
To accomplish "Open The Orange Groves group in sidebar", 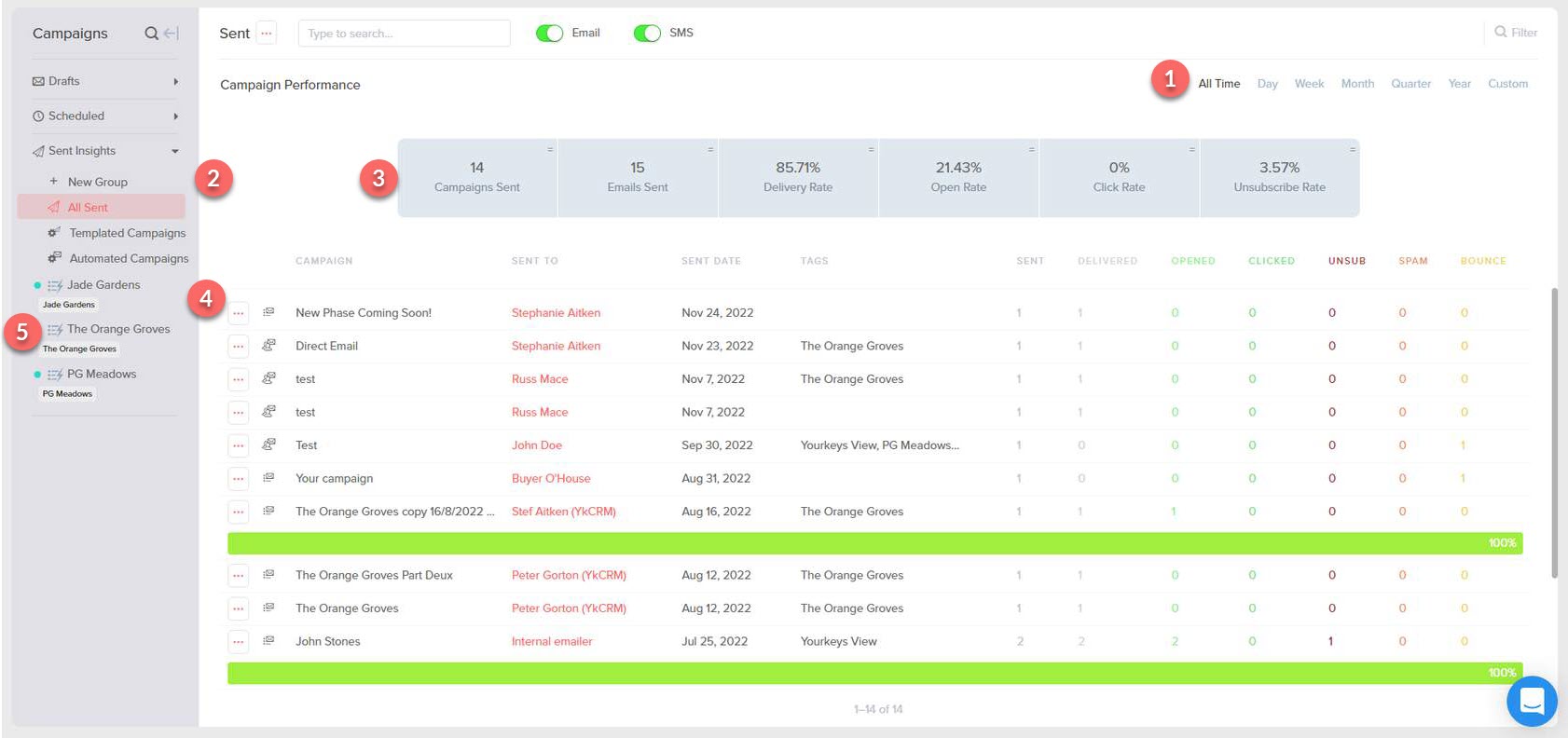I will click(x=118, y=329).
